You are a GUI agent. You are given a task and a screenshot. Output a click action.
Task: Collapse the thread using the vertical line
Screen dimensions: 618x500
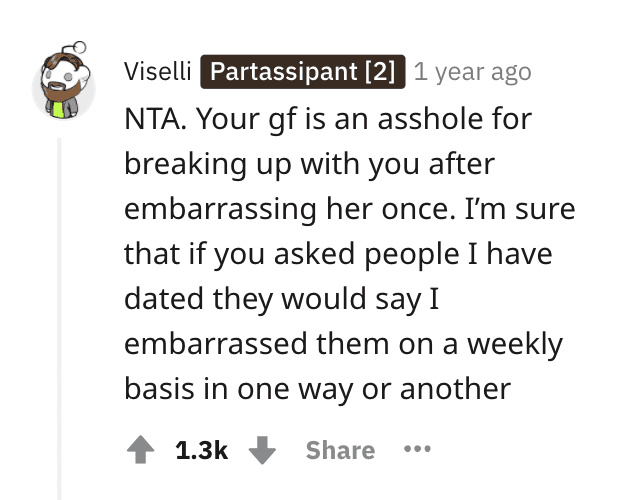[60, 318]
